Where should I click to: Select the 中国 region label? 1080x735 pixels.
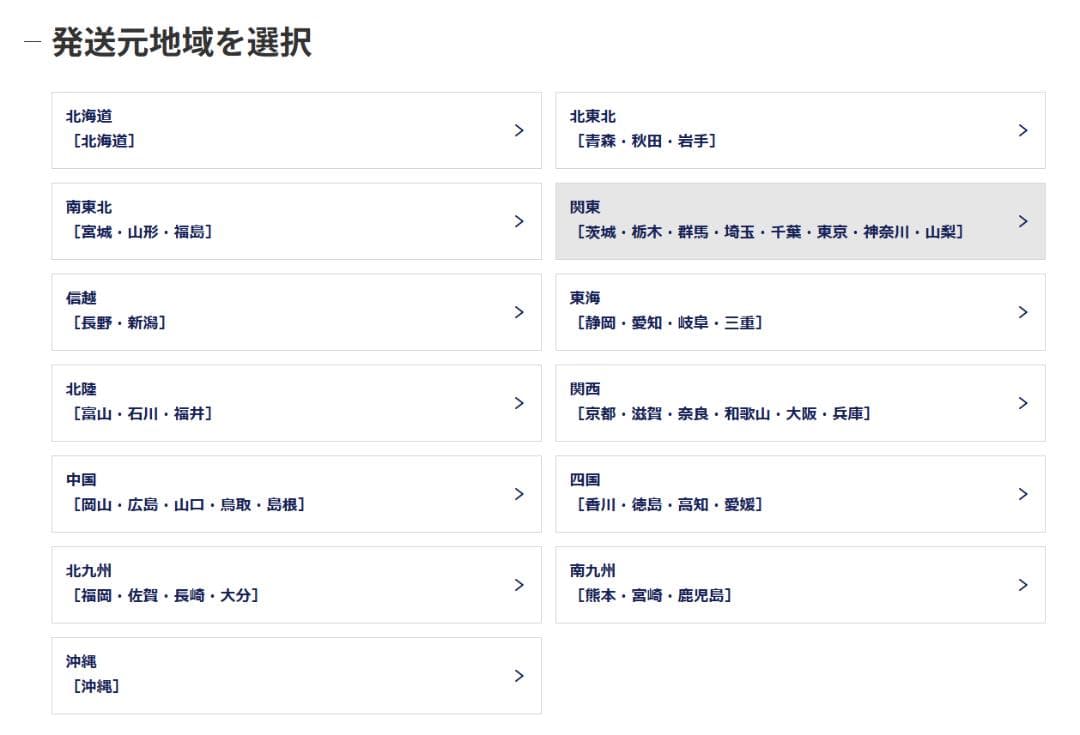82,480
